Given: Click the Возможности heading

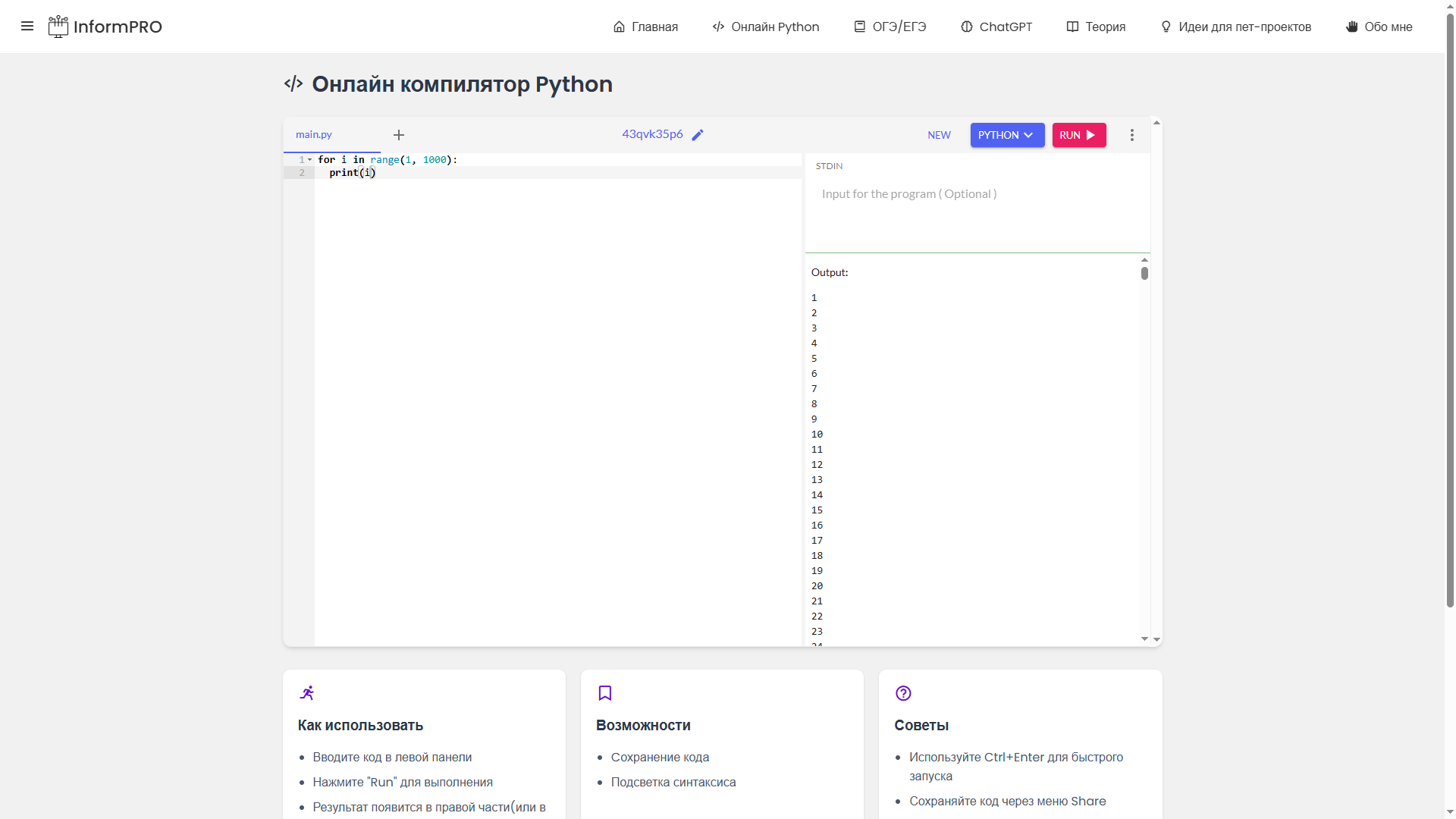Looking at the screenshot, I should click(643, 725).
